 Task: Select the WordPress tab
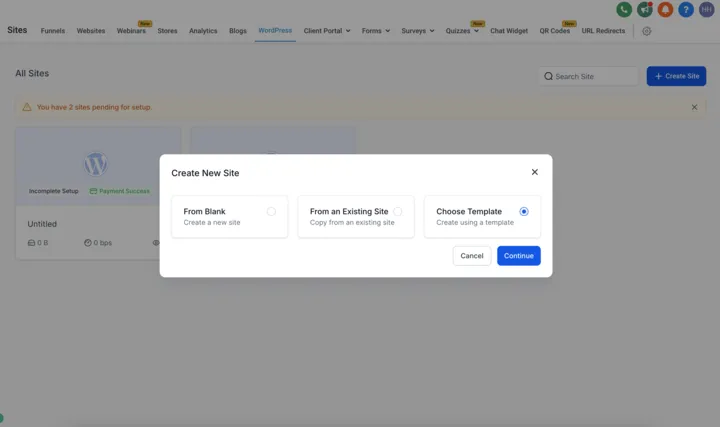[275, 30]
